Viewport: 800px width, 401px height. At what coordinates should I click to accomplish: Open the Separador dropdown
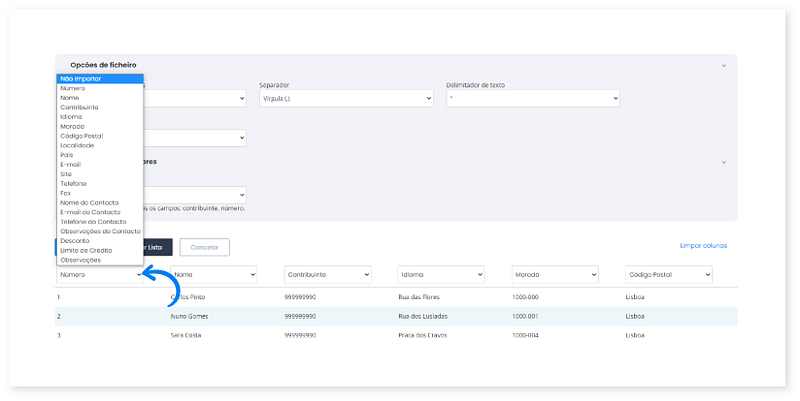(x=345, y=98)
